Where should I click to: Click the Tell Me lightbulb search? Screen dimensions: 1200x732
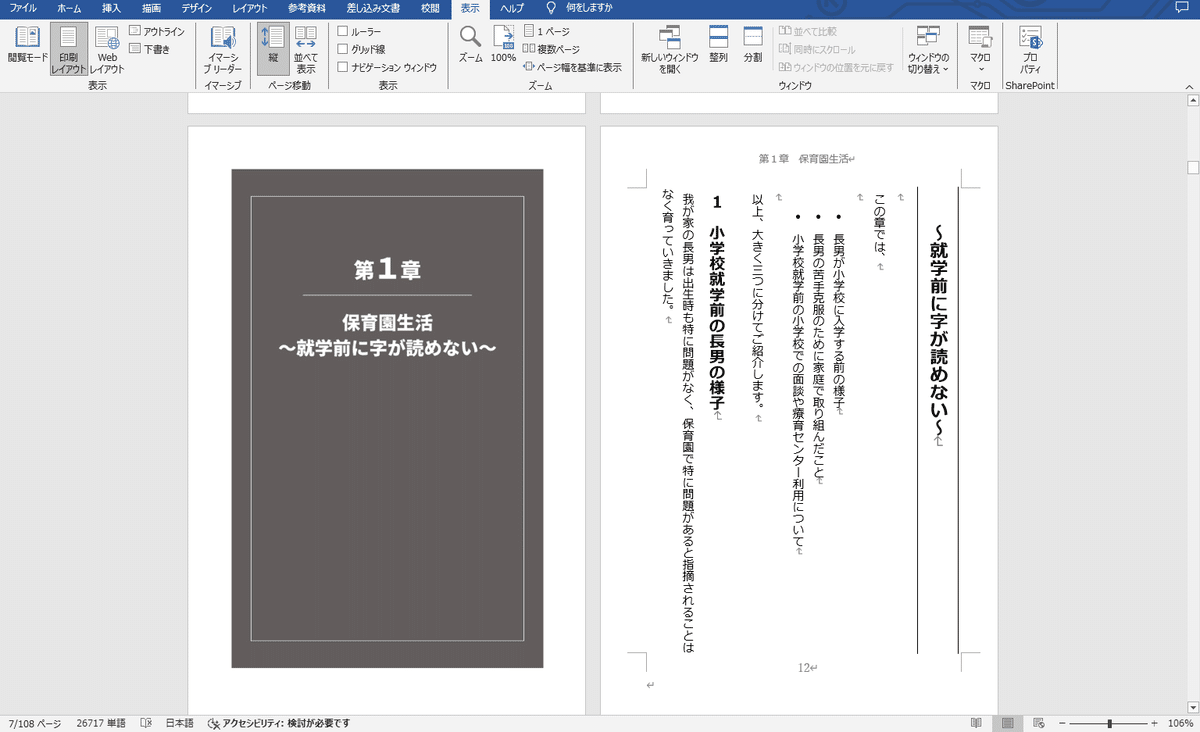click(x=551, y=7)
